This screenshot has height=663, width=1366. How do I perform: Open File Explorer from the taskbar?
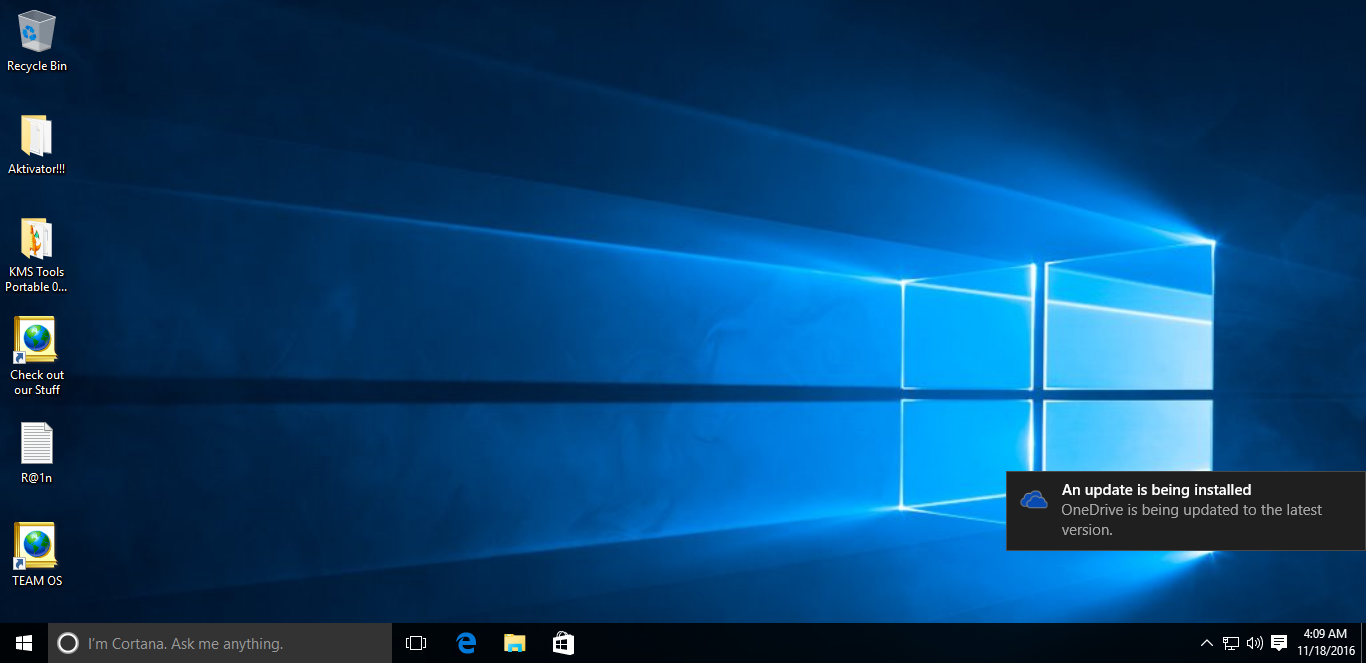(514, 643)
